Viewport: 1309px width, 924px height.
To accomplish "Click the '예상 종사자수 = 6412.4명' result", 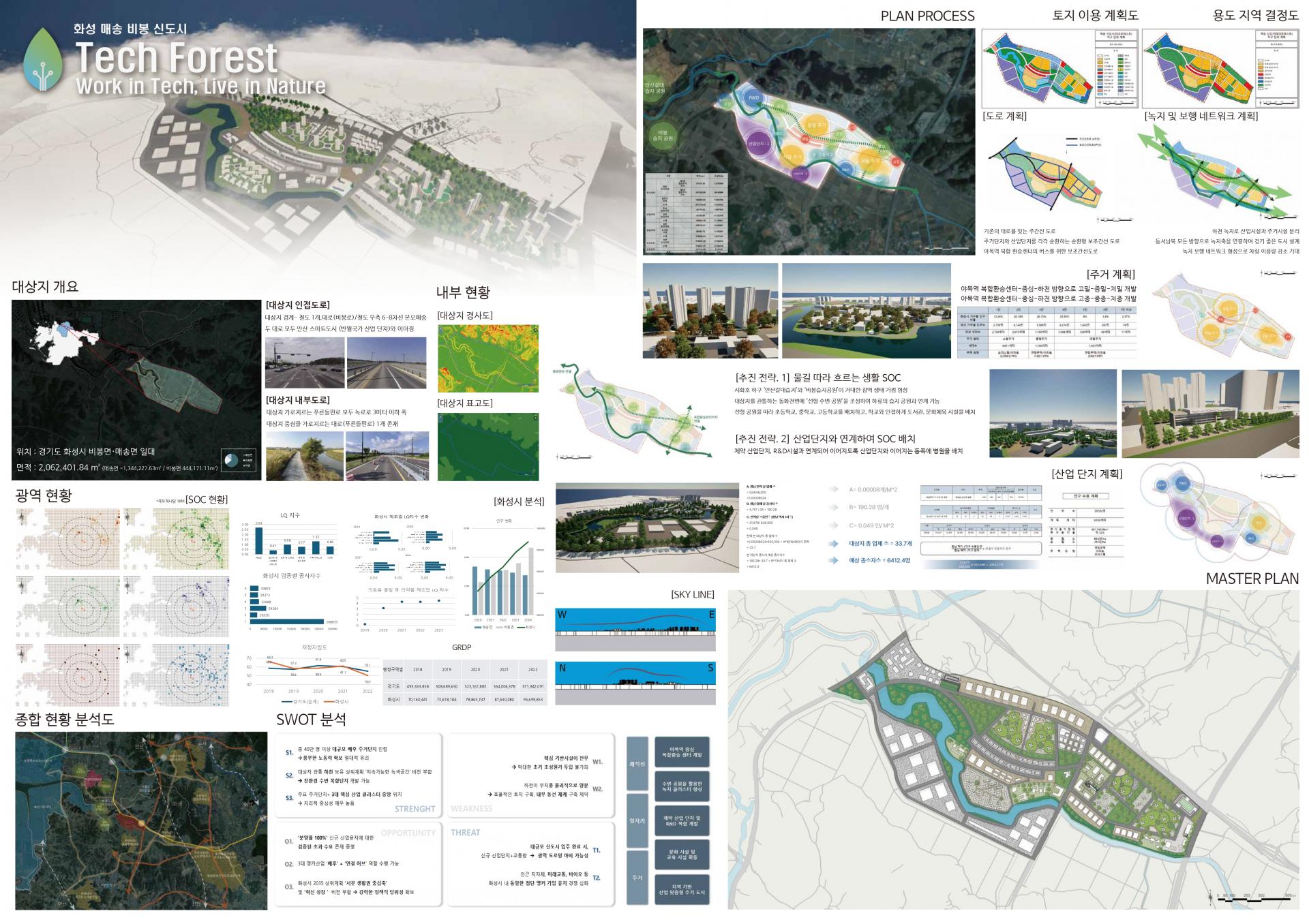I will click(879, 560).
